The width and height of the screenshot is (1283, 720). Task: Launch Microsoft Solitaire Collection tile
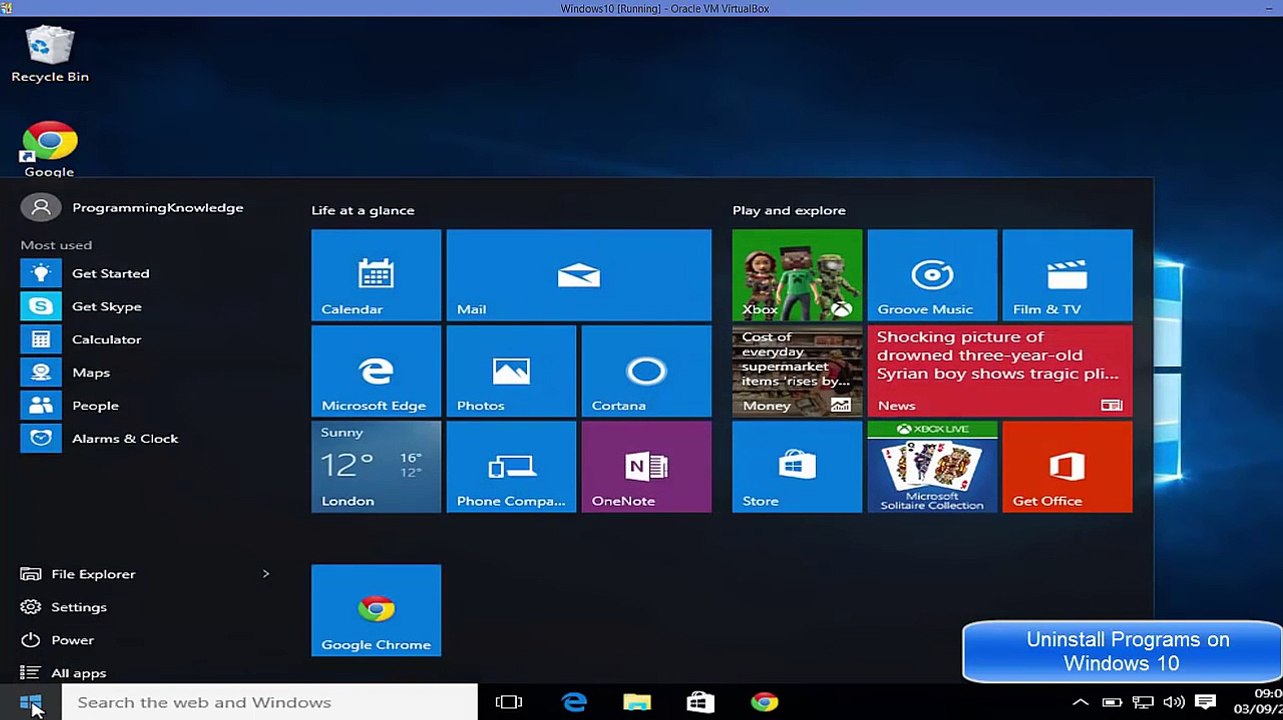click(x=932, y=467)
